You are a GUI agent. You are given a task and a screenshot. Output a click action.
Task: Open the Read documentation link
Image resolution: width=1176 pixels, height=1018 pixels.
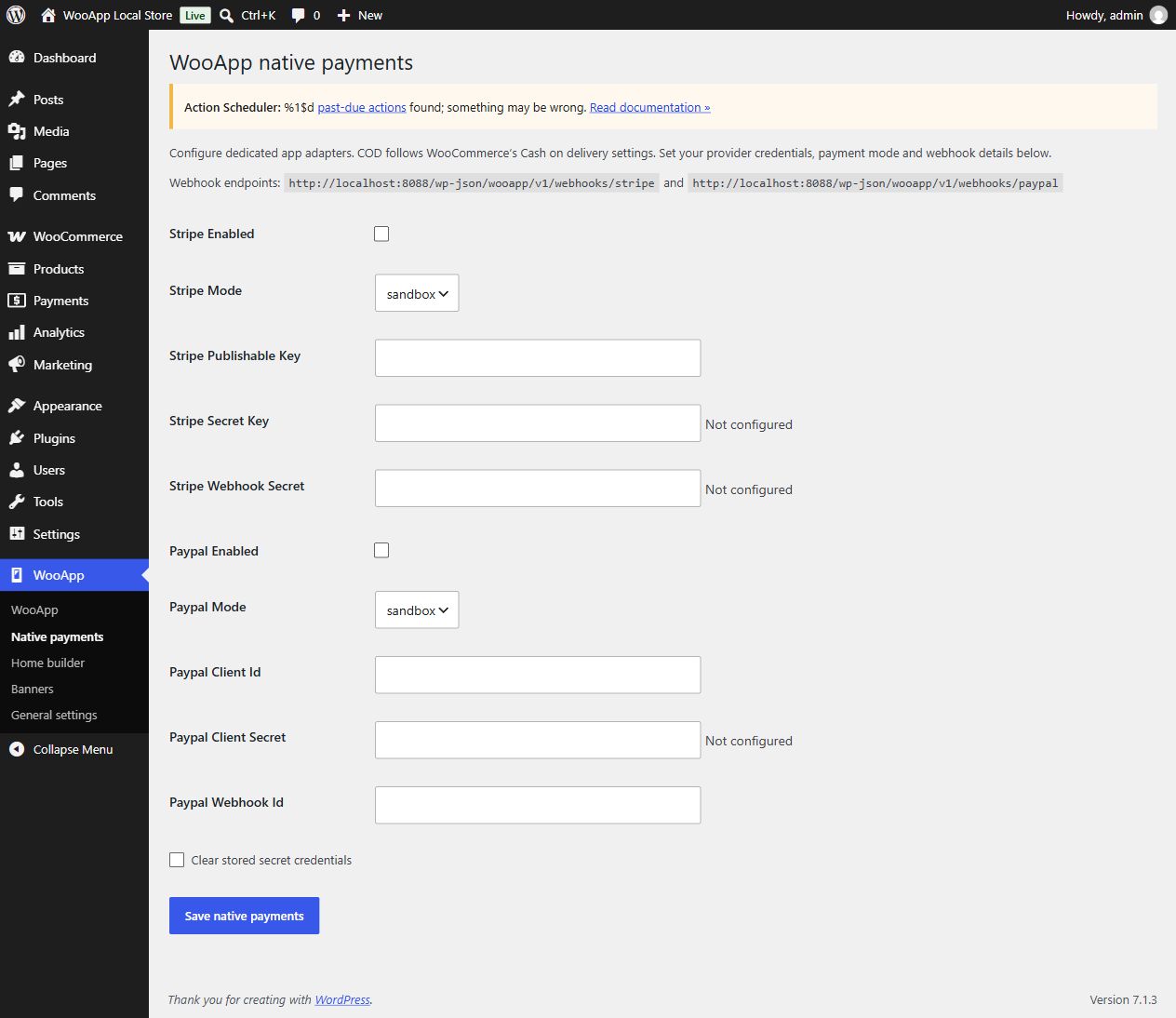click(x=650, y=107)
